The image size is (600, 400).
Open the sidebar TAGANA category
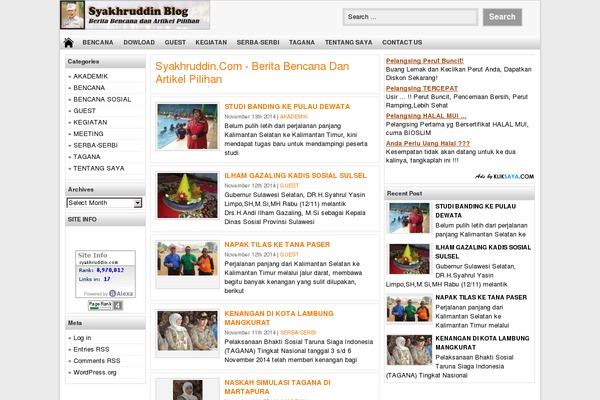87,157
